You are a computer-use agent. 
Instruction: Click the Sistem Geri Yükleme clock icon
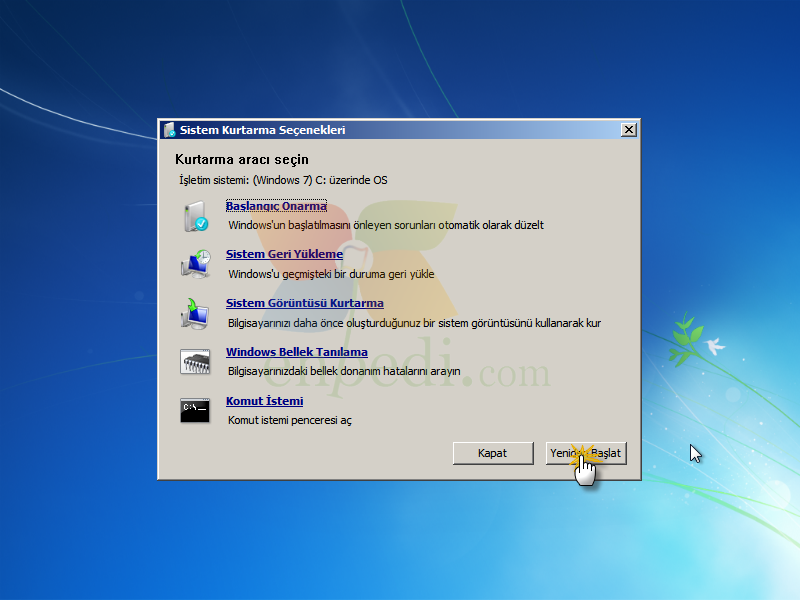click(195, 264)
